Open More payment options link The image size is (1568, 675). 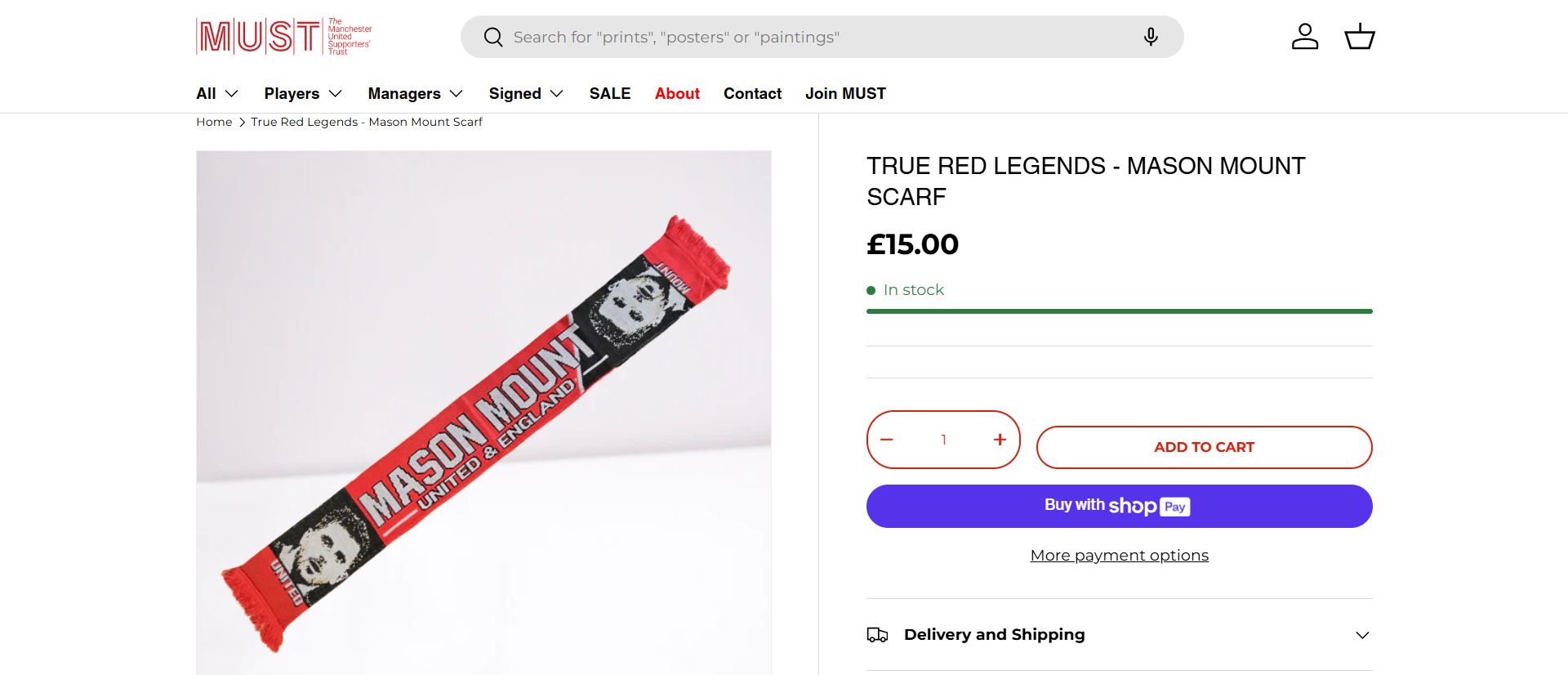[1119, 556]
